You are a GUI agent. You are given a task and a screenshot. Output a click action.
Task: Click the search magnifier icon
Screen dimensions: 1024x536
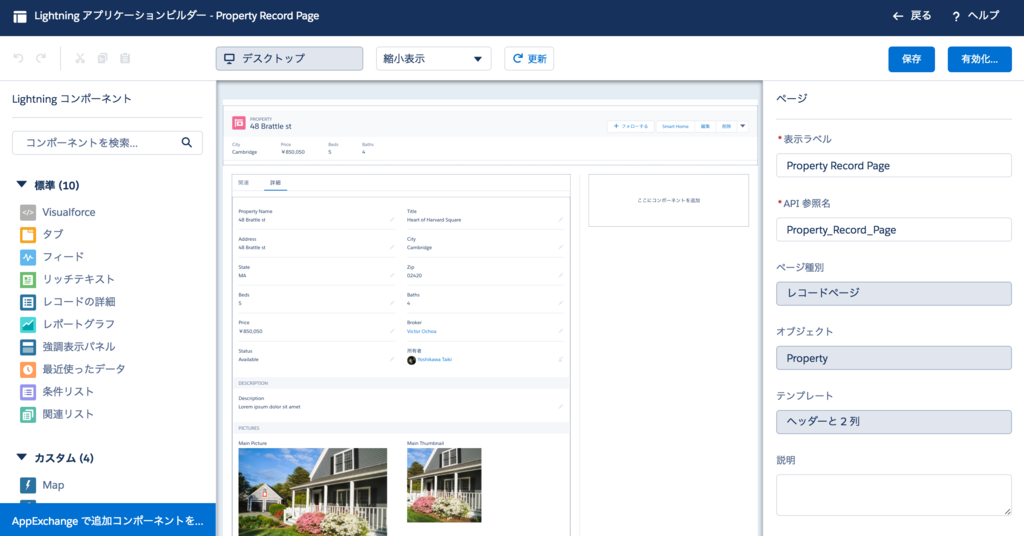187,142
